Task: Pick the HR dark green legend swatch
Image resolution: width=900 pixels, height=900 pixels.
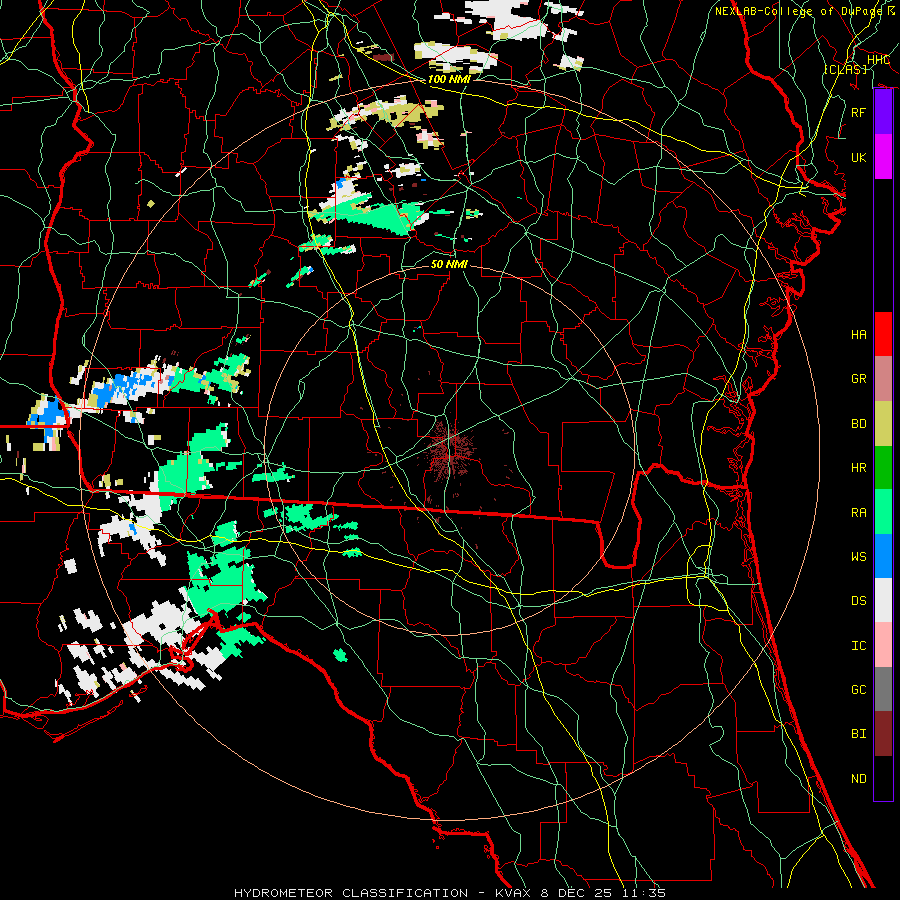Action: point(883,468)
